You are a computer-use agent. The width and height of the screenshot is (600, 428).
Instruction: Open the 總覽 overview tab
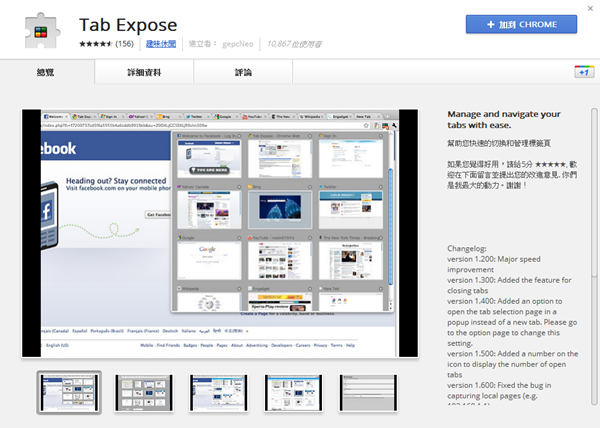coord(47,72)
